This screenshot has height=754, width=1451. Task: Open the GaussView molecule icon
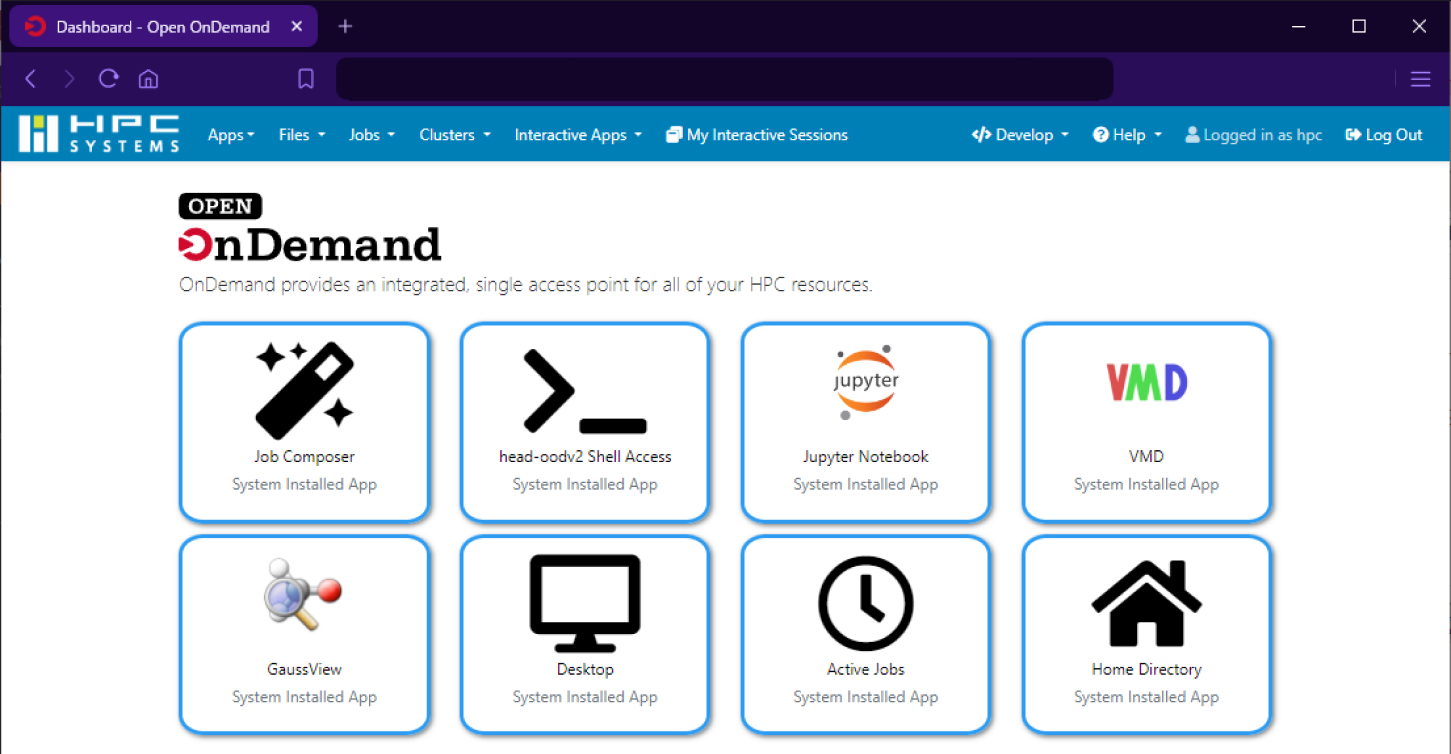tap(304, 596)
